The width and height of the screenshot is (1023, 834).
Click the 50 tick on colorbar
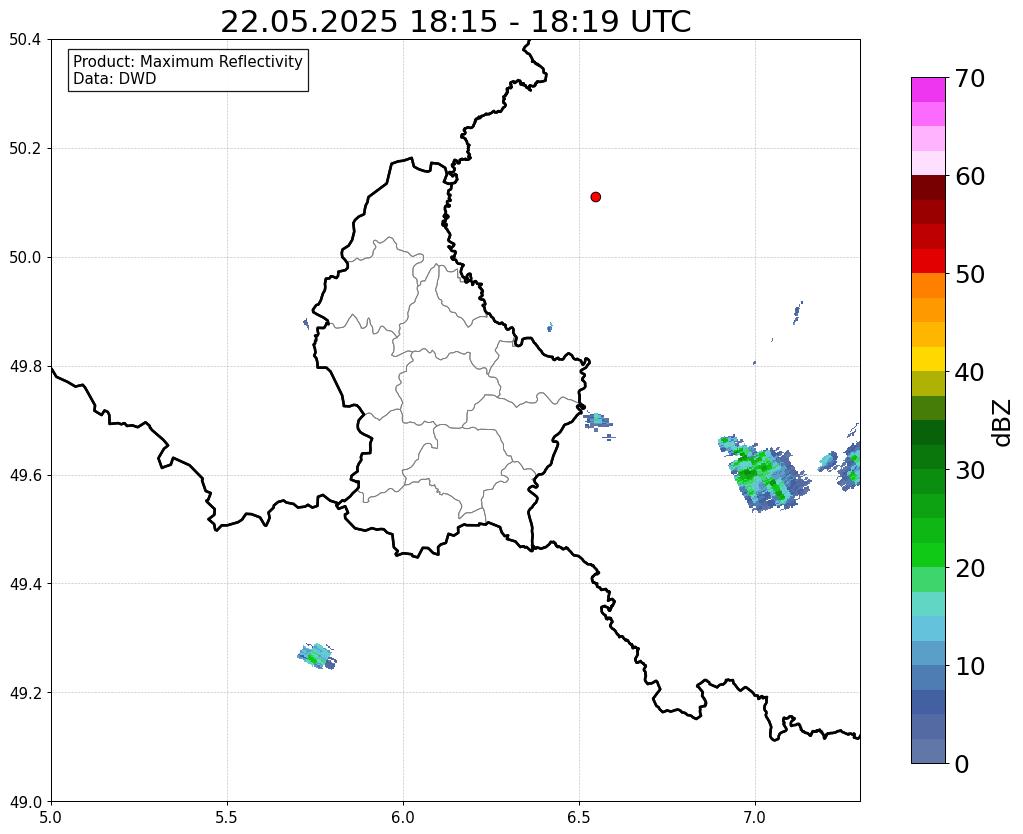[970, 274]
